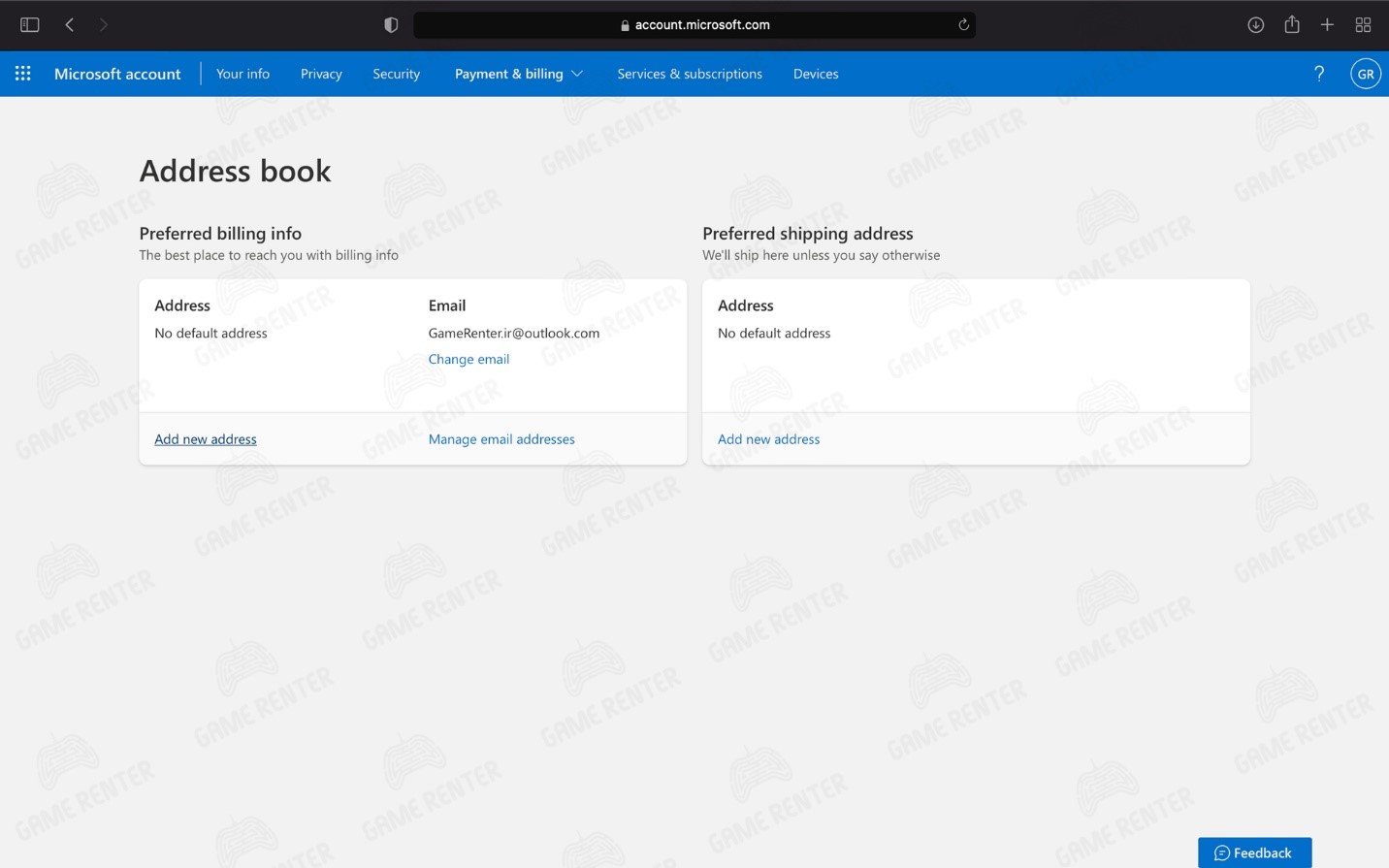Add new address under shipping address
1389x868 pixels.
(x=768, y=439)
